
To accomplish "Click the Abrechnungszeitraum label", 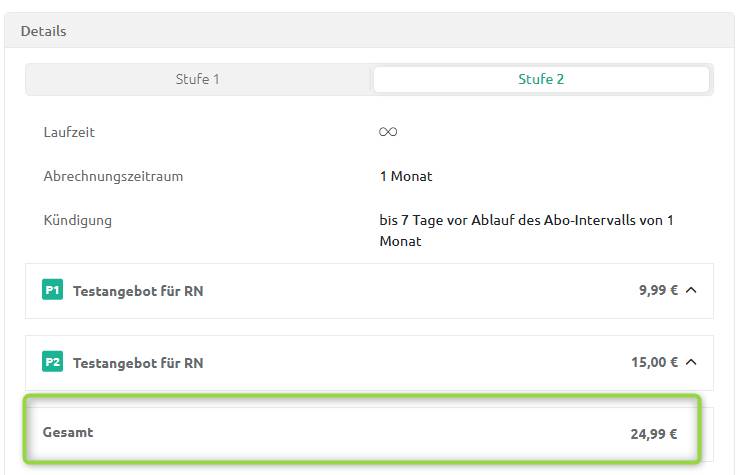I will pos(113,176).
